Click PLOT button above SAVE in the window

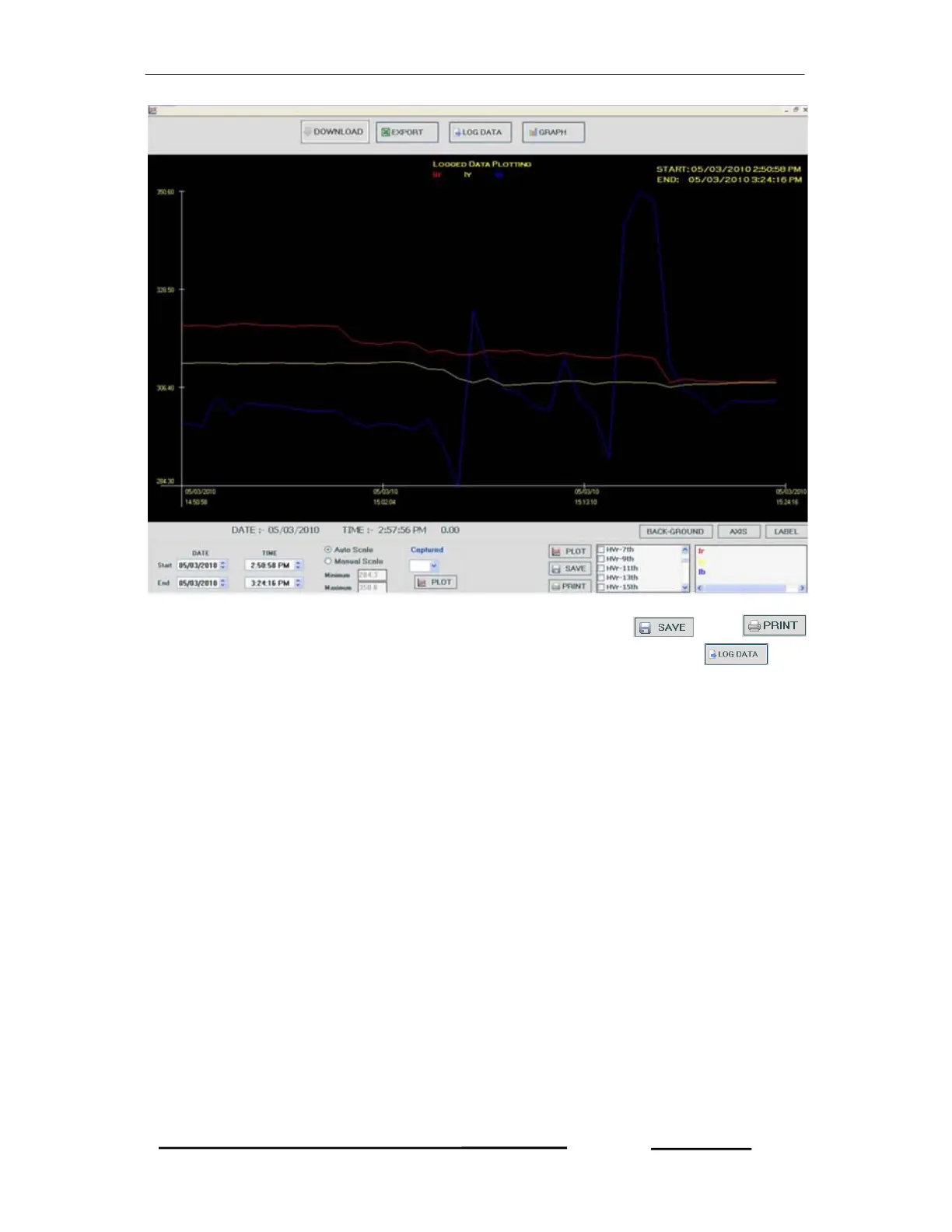point(569,551)
